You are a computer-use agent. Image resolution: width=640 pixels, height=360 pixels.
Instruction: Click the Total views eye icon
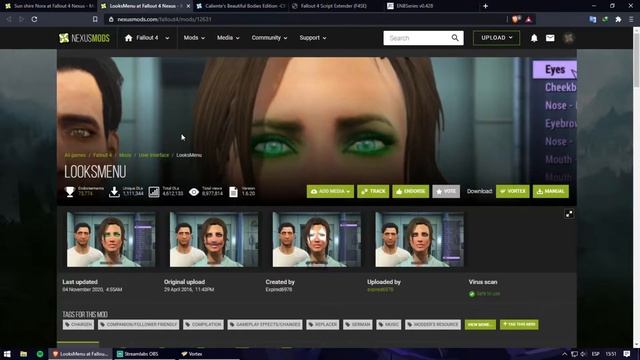point(194,192)
